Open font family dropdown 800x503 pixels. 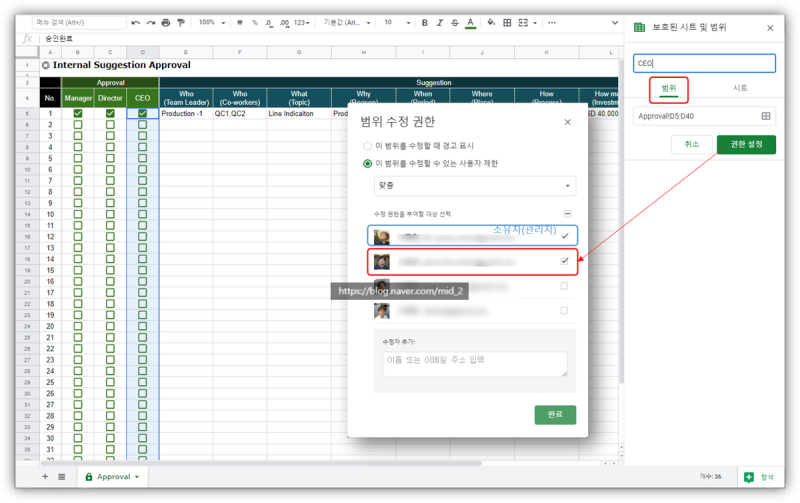[x=347, y=22]
